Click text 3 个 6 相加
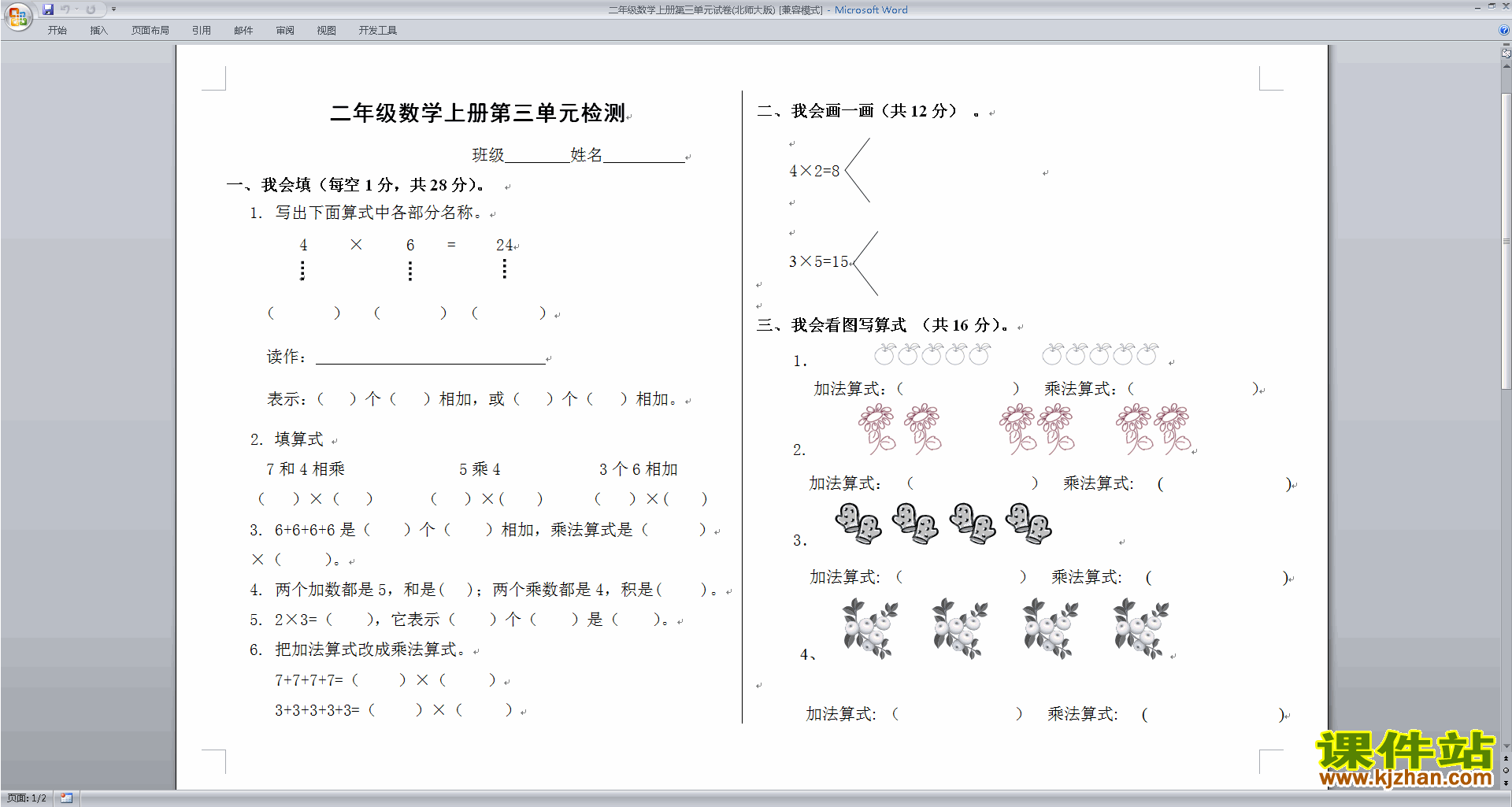The height and width of the screenshot is (807, 1512). coord(638,469)
